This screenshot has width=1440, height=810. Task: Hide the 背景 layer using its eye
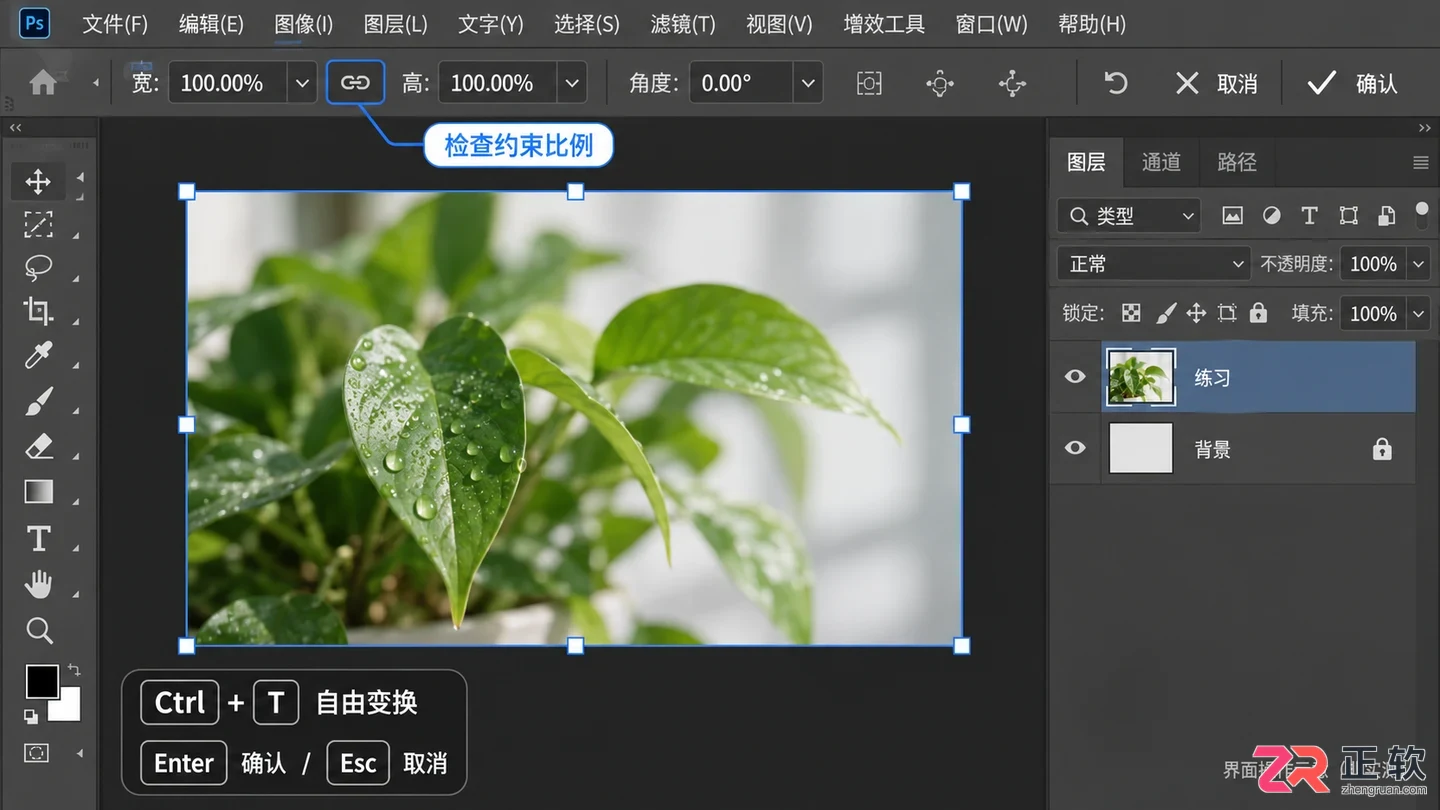1075,447
